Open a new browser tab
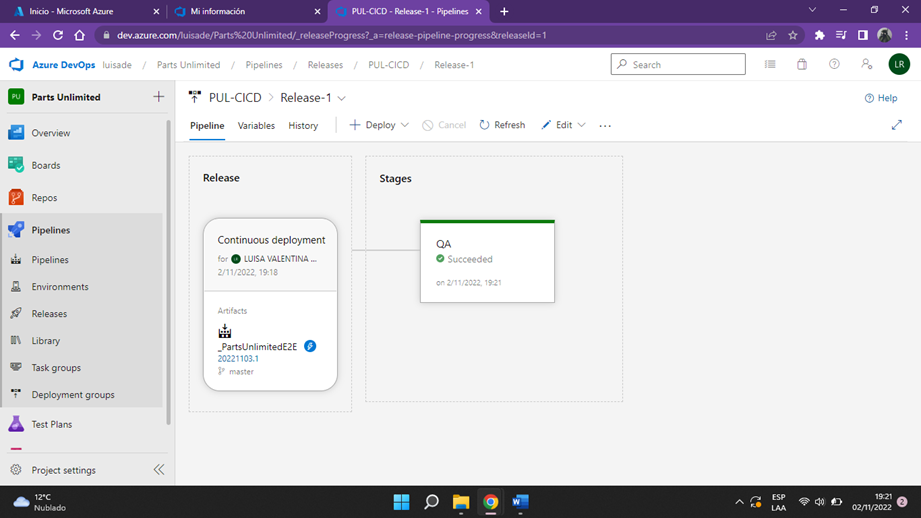The width and height of the screenshot is (921, 518). pos(504,11)
